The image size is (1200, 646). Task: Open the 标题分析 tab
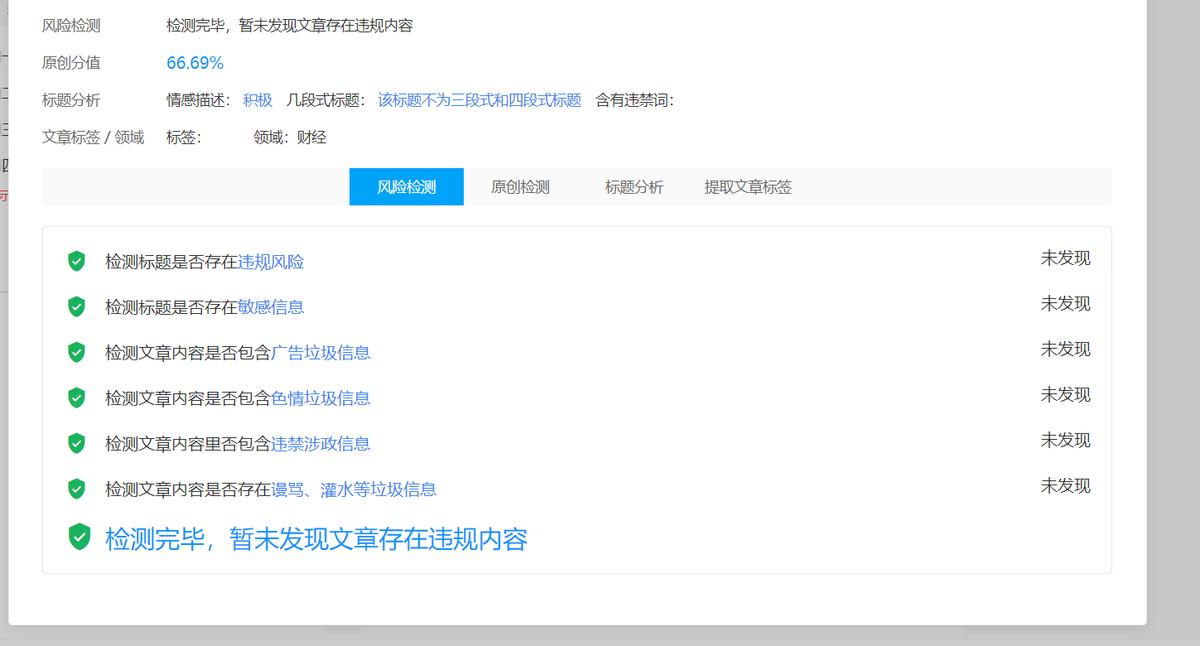pos(633,186)
